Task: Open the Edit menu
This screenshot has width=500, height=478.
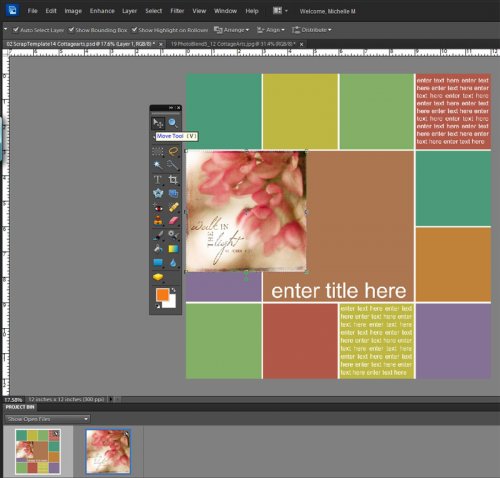Action: (51, 11)
